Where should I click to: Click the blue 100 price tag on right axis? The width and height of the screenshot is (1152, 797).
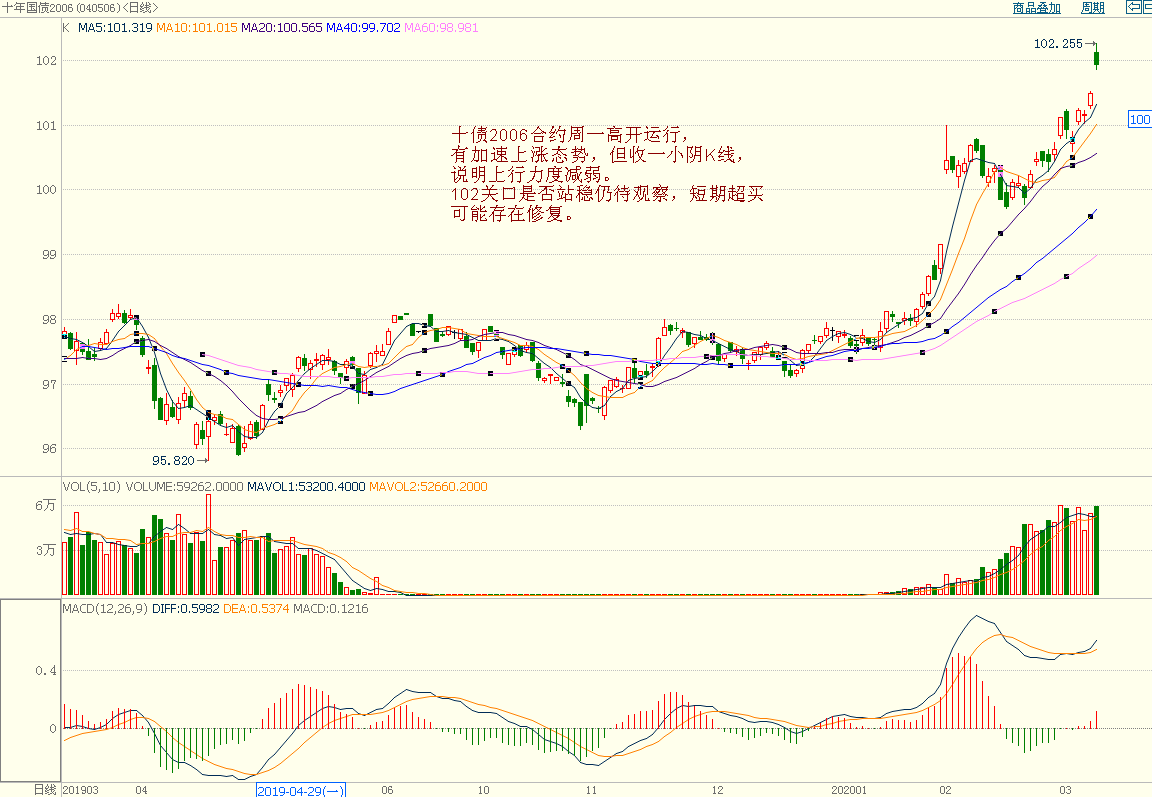[1139, 120]
